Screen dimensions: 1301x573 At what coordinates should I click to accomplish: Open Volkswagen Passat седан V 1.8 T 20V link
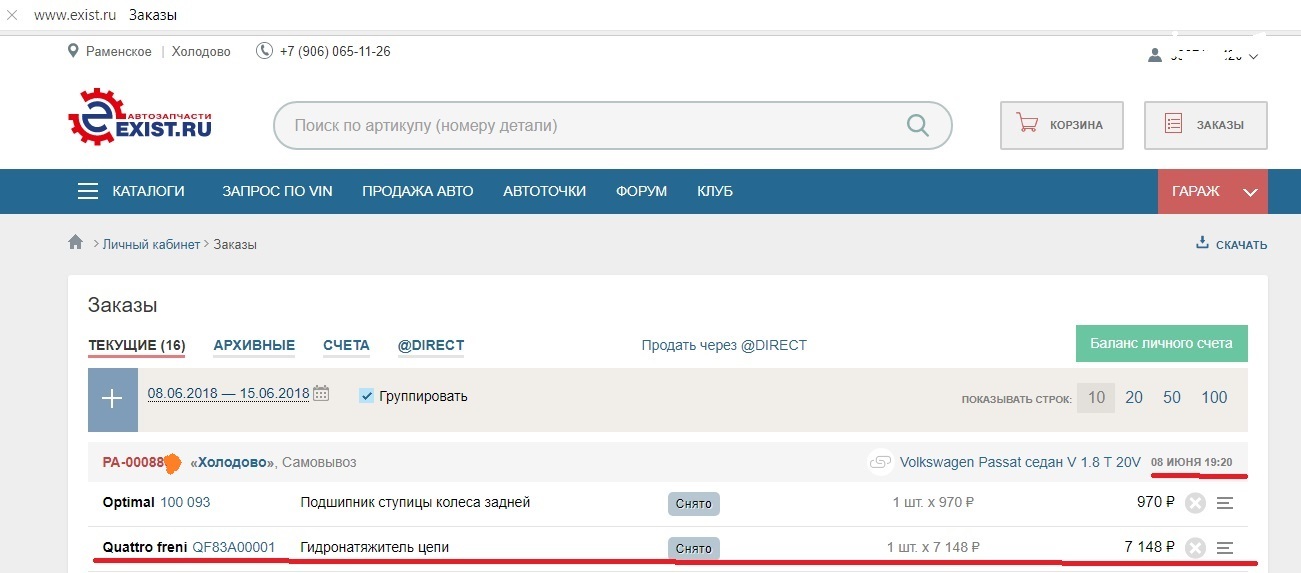click(x=1020, y=462)
